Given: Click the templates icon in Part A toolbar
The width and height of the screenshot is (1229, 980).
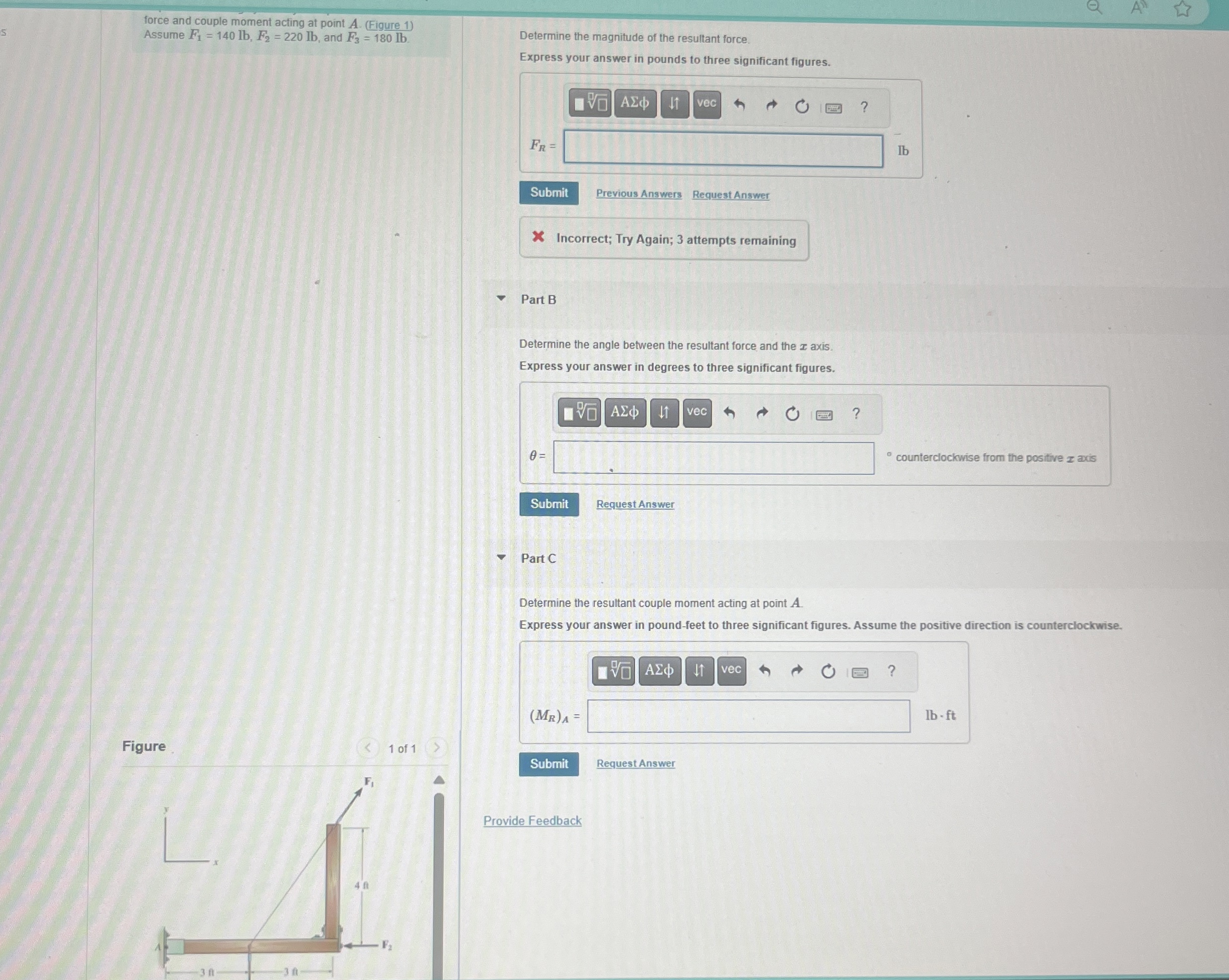Looking at the screenshot, I should (590, 103).
